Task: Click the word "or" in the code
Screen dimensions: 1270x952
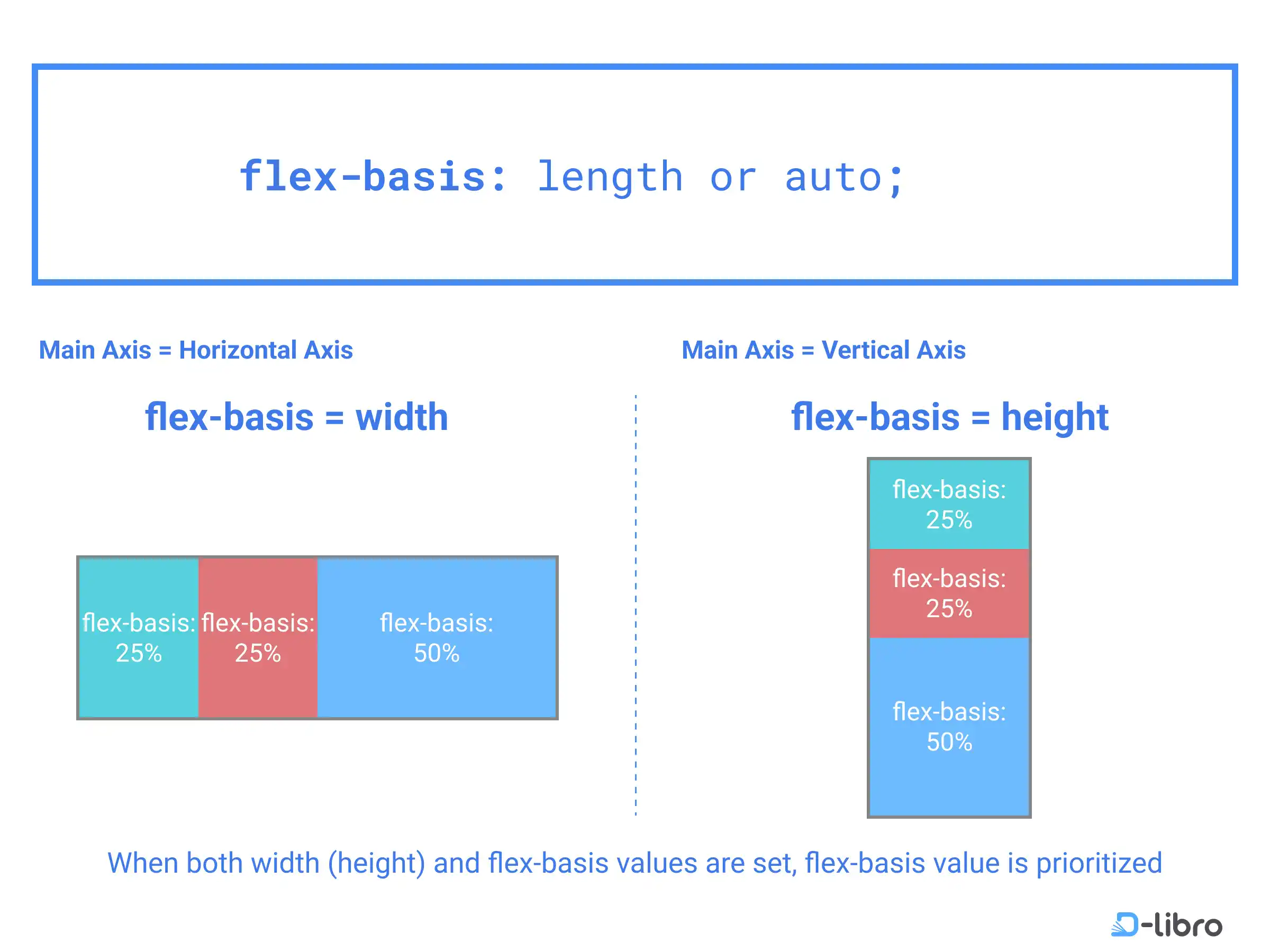Action: (733, 177)
